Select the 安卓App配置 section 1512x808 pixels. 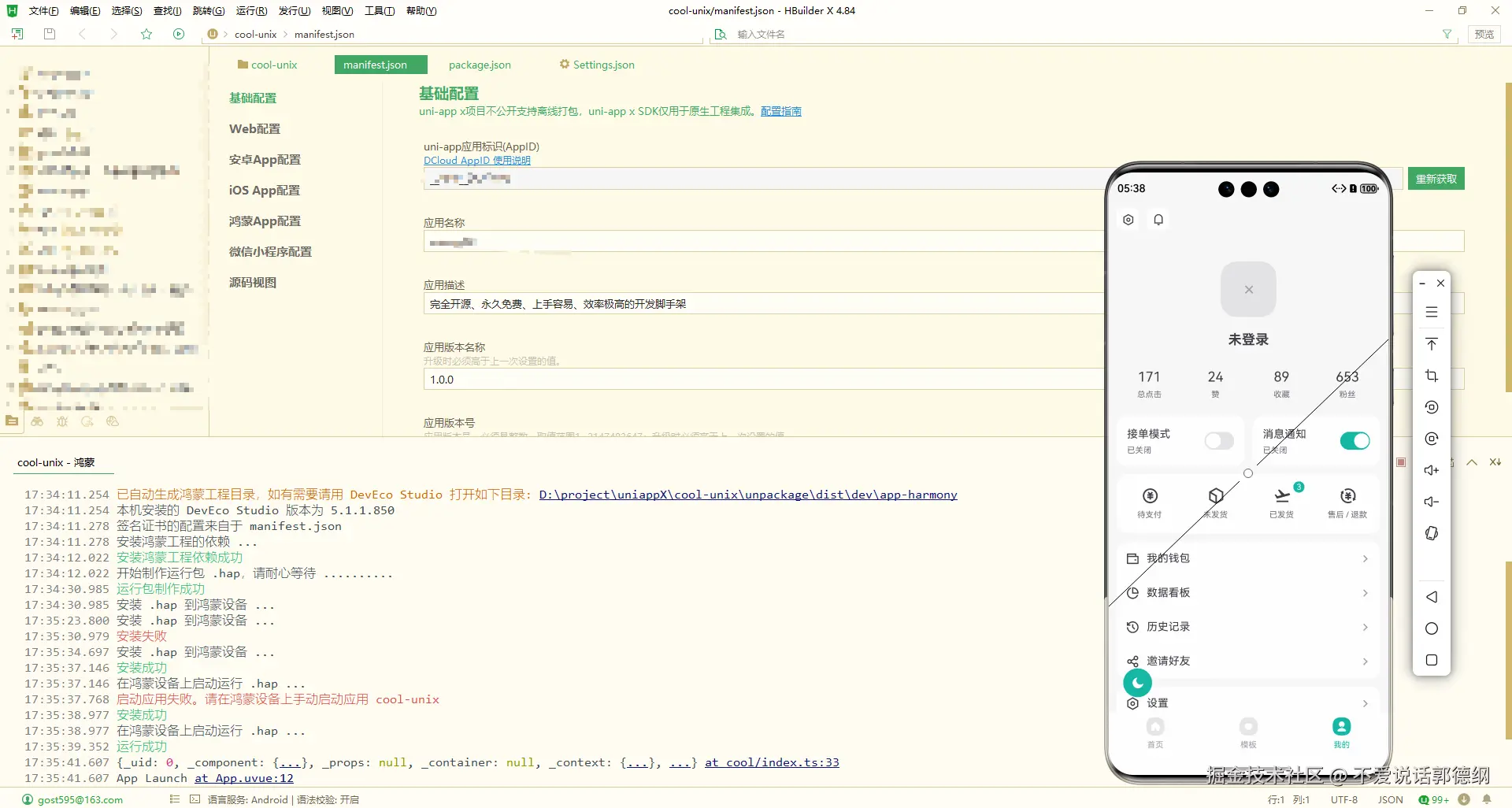[265, 159]
